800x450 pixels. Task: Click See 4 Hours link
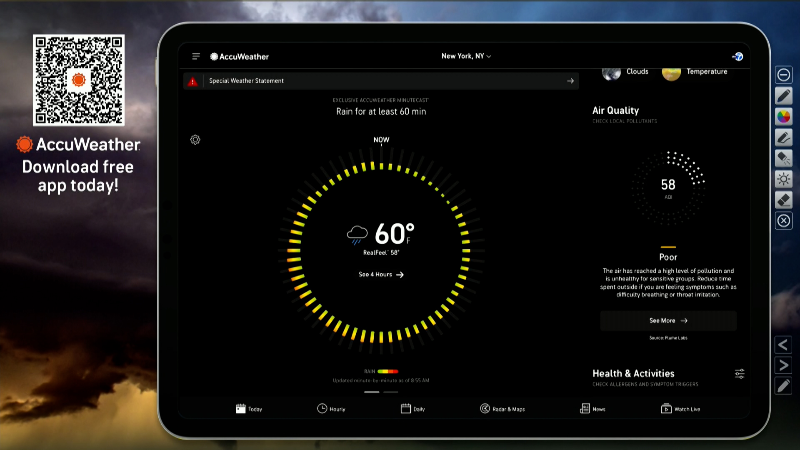(381, 274)
